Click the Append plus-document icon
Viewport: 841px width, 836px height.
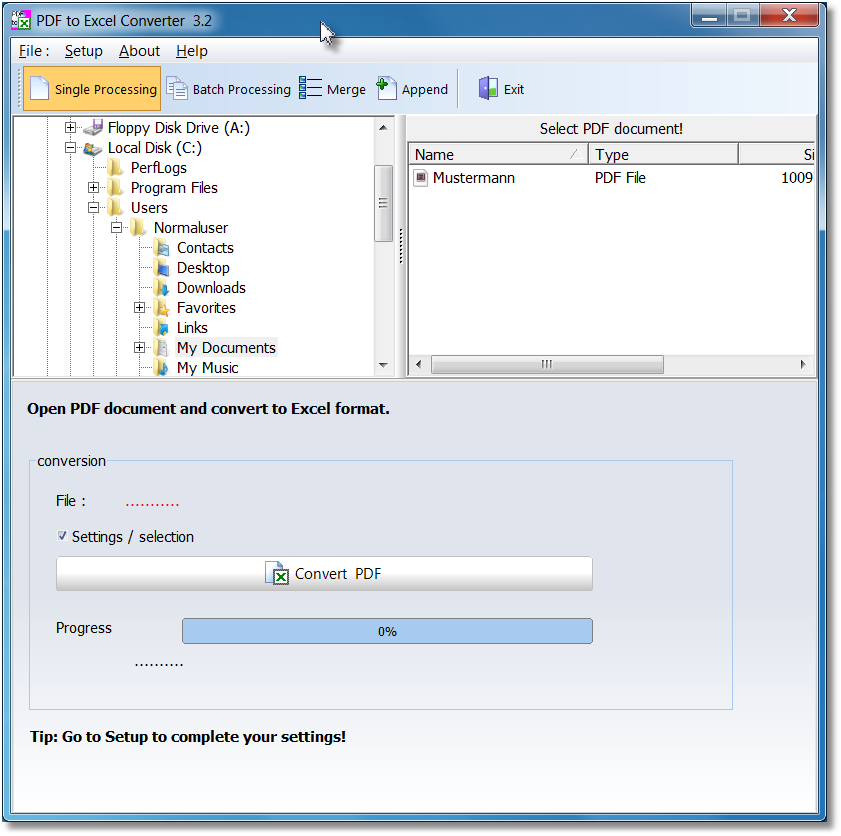pos(386,88)
